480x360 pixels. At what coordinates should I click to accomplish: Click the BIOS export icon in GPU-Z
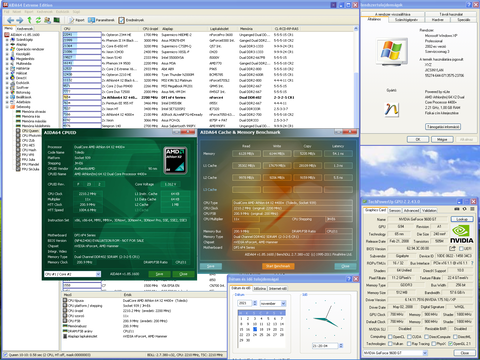(452, 248)
